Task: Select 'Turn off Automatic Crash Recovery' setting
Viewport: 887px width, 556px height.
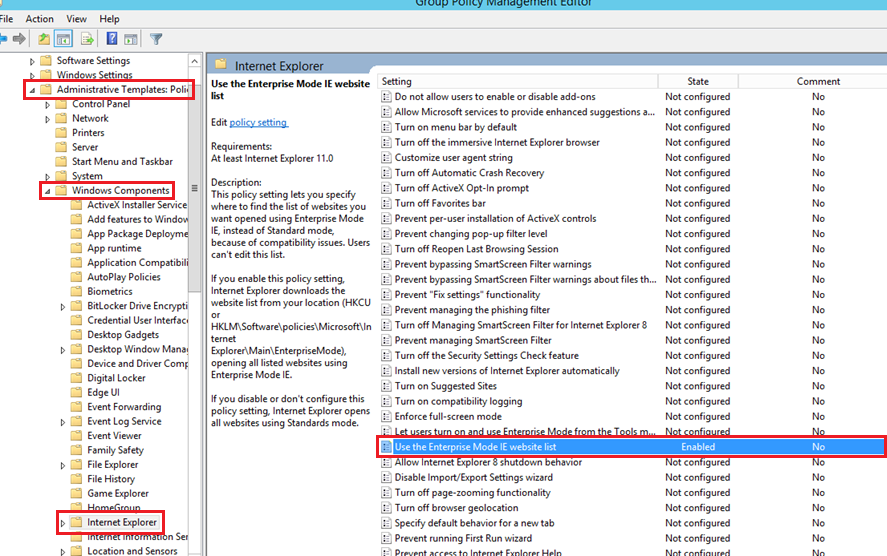Action: [469, 173]
